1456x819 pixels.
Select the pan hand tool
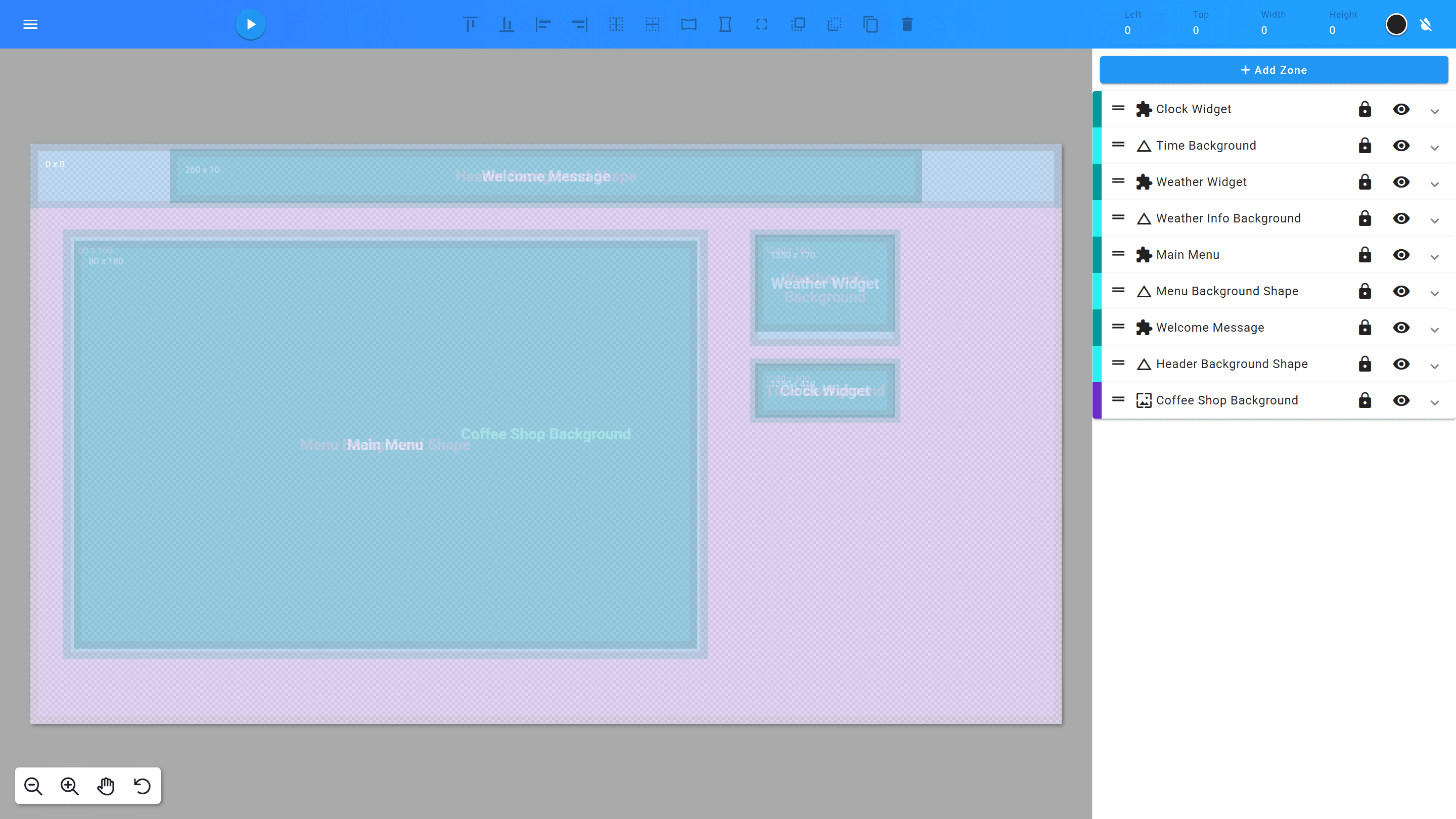point(106,786)
